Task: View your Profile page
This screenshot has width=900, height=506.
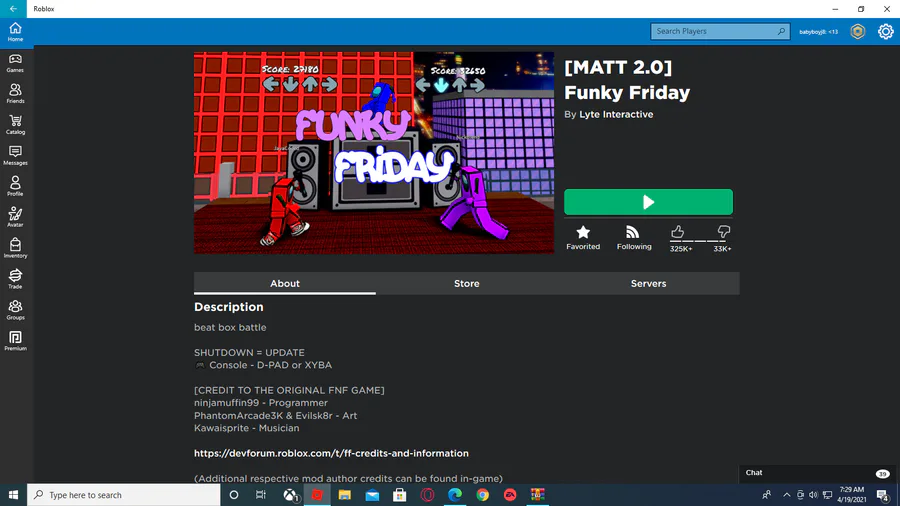Action: 15,186
